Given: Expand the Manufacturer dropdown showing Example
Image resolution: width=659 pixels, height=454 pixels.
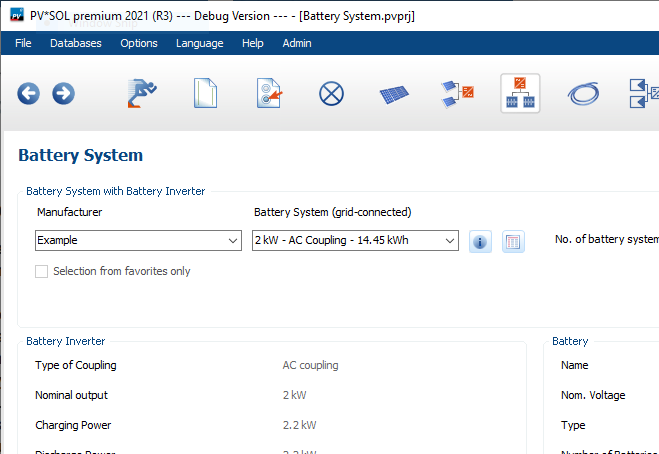Looking at the screenshot, I should (x=137, y=241).
